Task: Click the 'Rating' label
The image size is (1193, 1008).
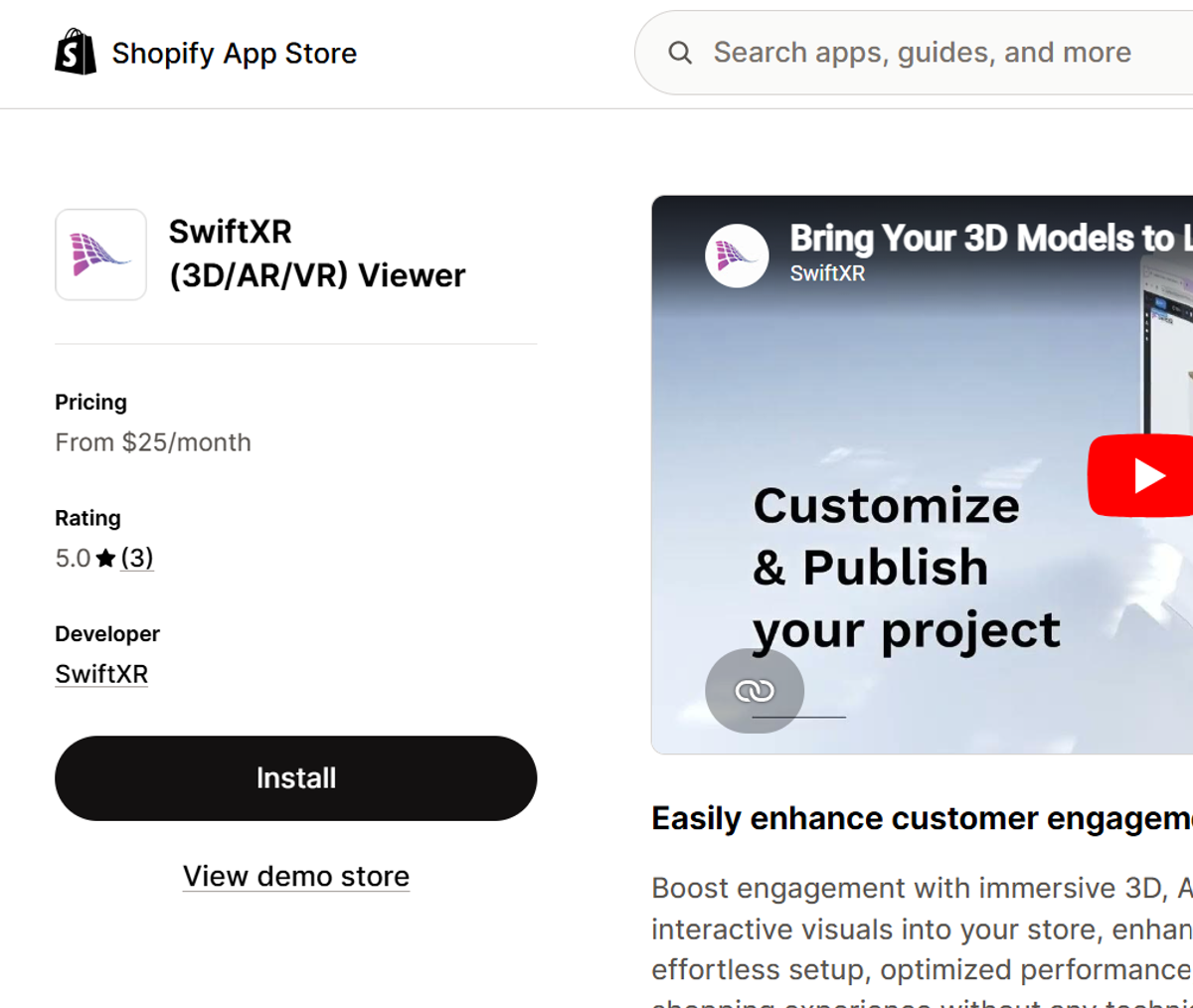Action: click(87, 518)
